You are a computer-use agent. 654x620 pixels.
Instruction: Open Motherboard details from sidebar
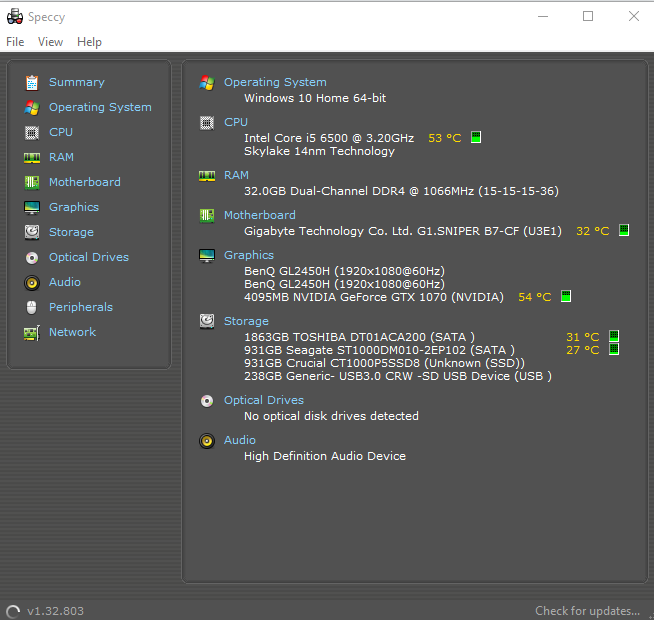pyautogui.click(x=85, y=182)
